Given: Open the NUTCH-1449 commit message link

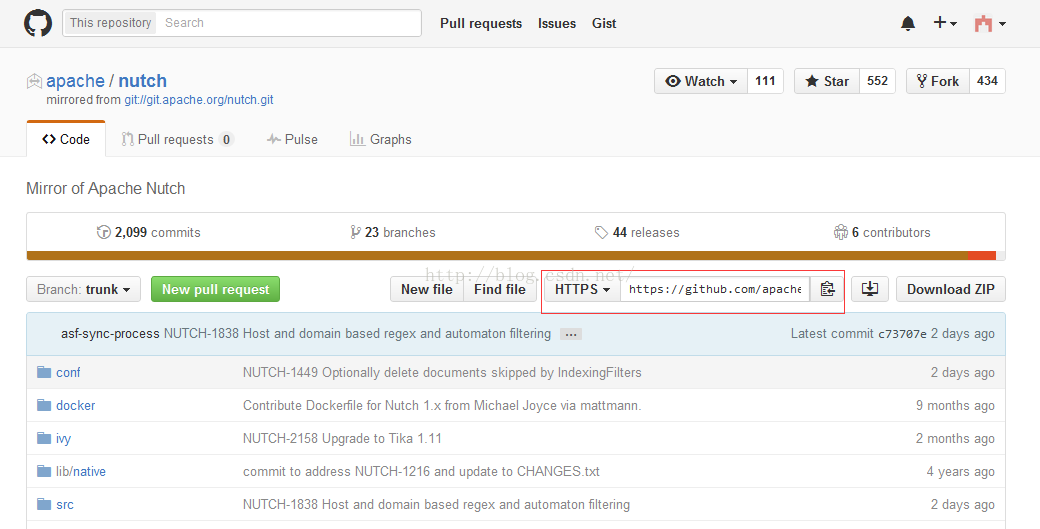Looking at the screenshot, I should click(x=442, y=373).
